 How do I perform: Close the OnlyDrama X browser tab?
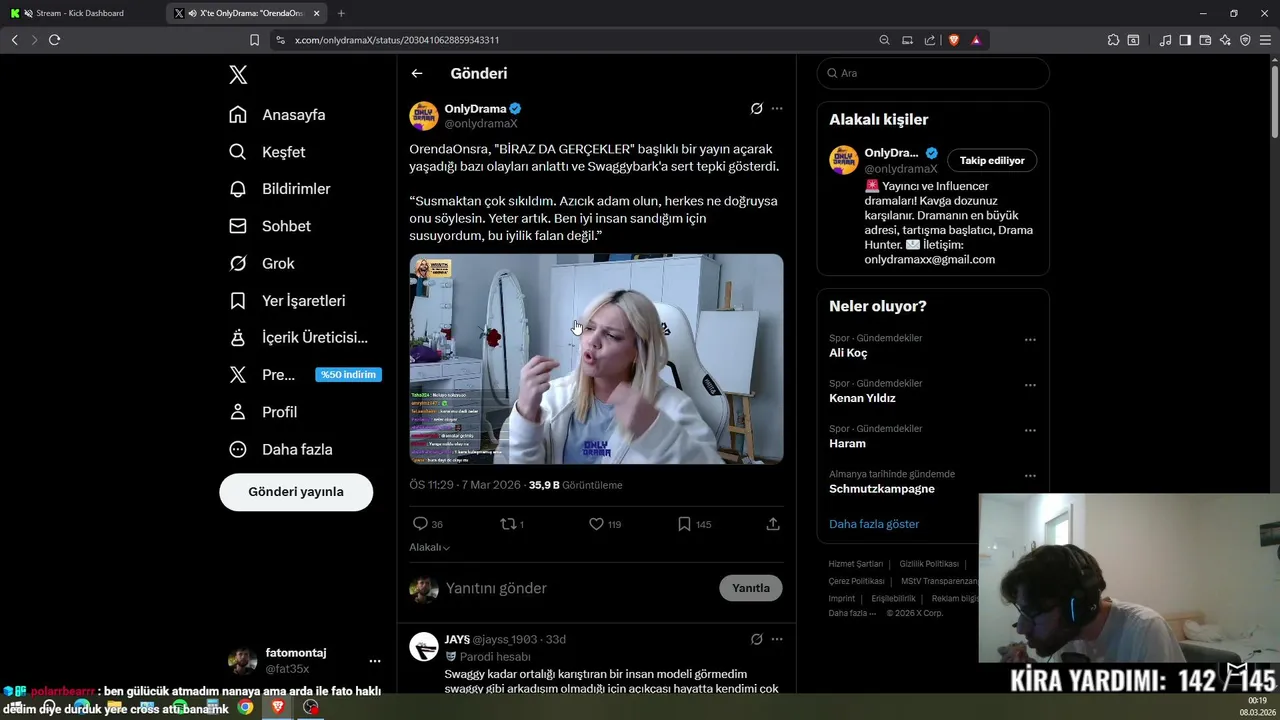tap(317, 13)
